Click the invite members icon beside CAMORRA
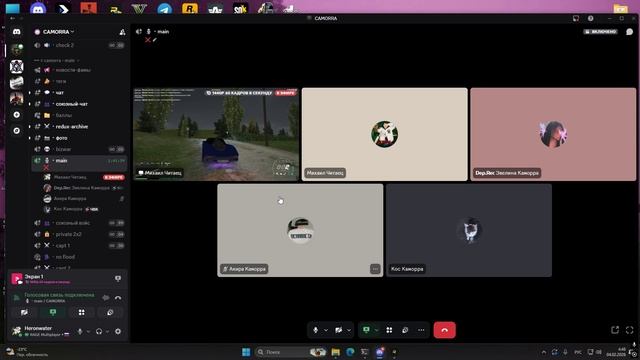 click(122, 32)
